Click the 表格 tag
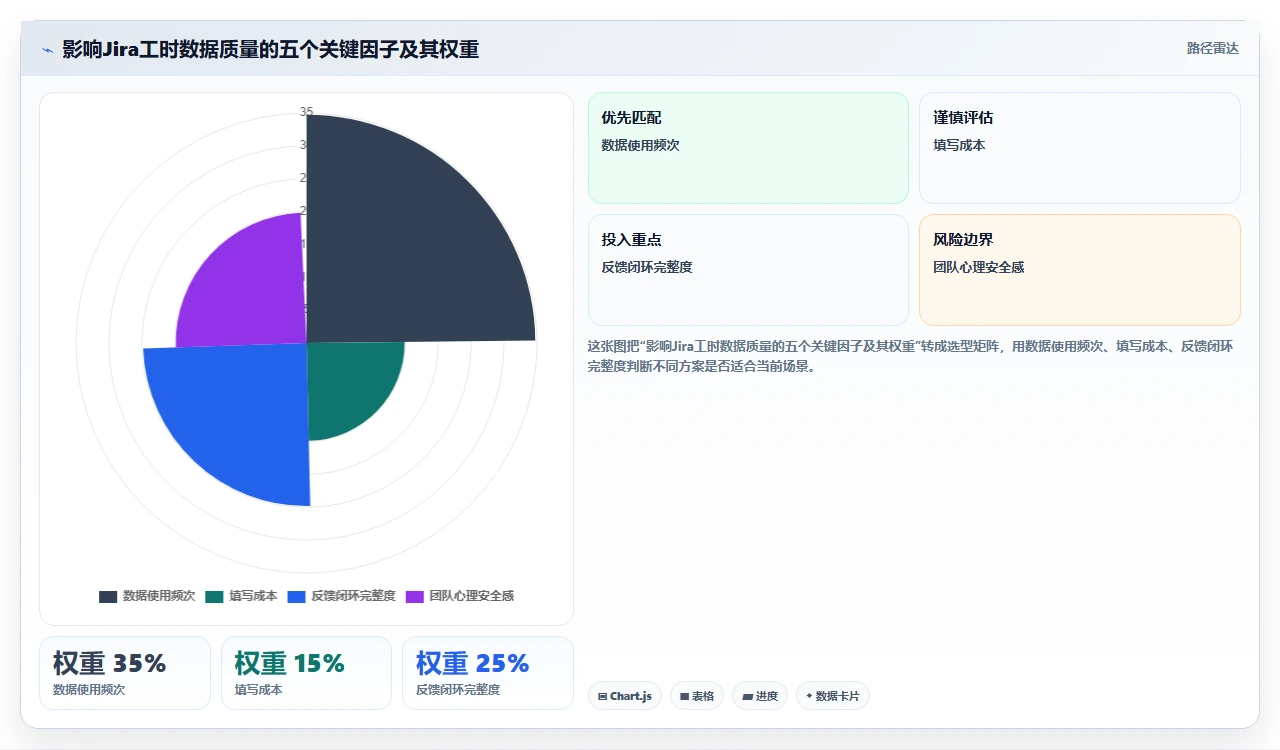 tap(697, 696)
